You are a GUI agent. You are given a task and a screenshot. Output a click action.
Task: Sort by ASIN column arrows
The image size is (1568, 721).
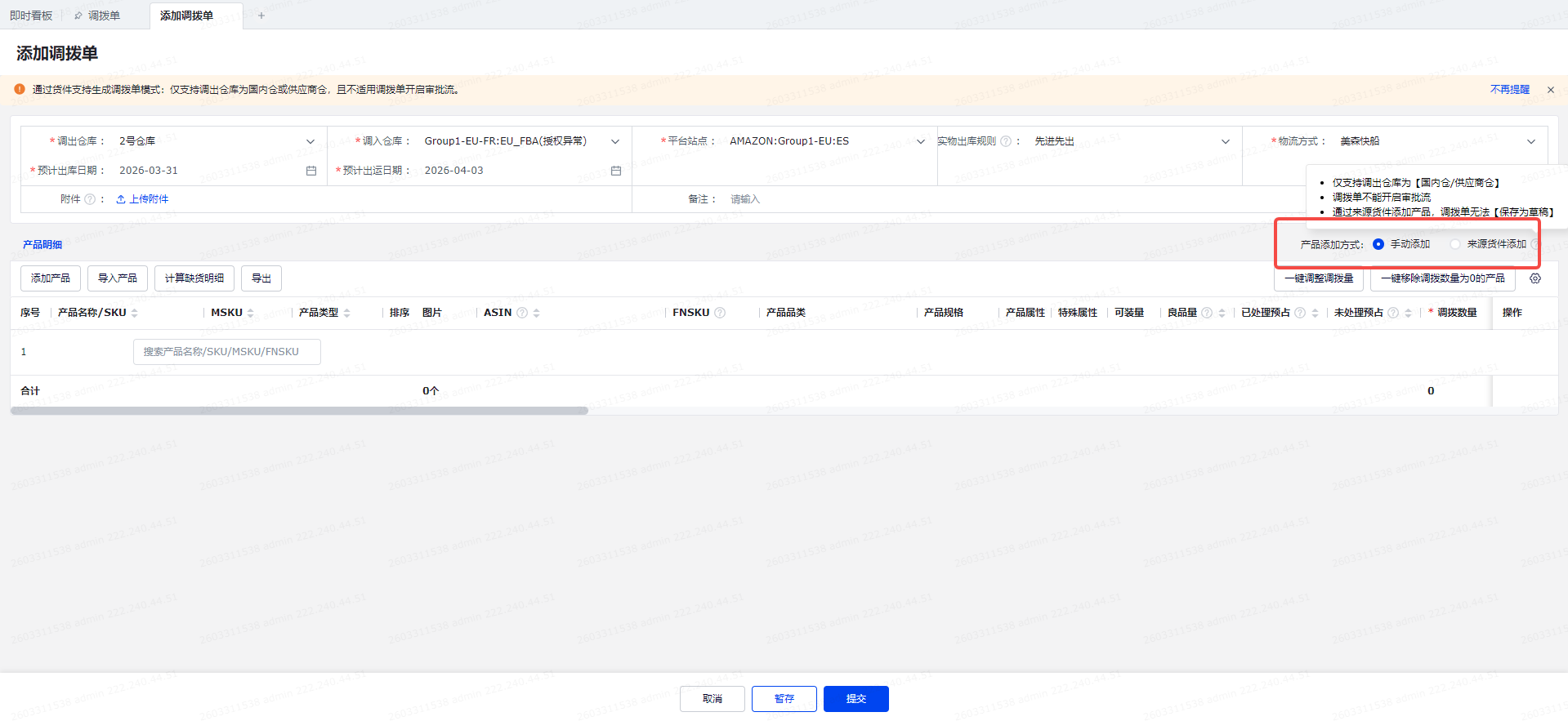coord(537,313)
